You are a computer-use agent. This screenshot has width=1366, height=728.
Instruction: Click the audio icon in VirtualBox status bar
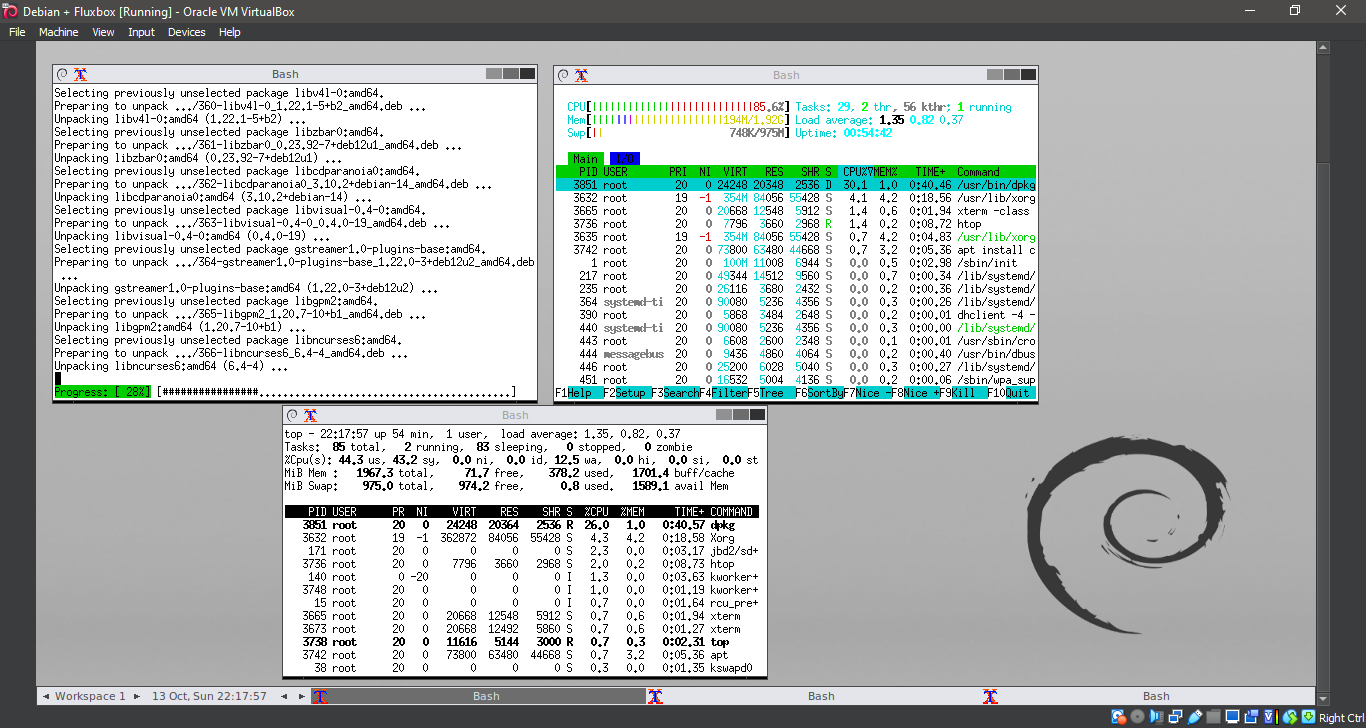(1156, 716)
